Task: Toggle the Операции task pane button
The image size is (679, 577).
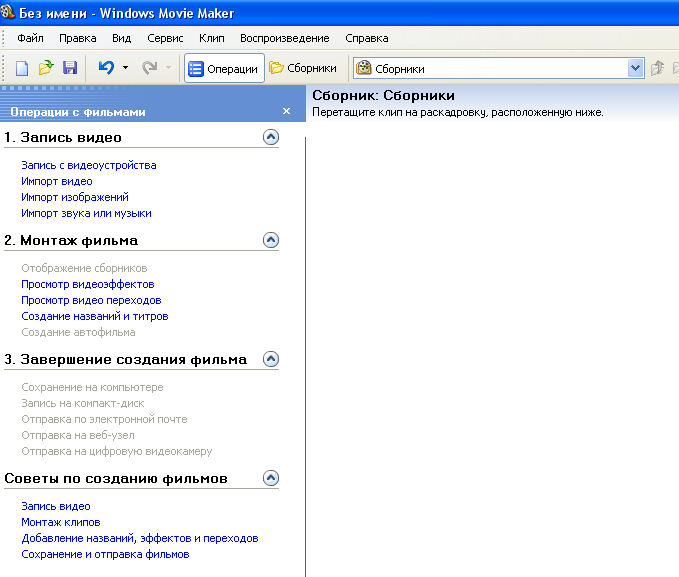Action: (x=224, y=68)
